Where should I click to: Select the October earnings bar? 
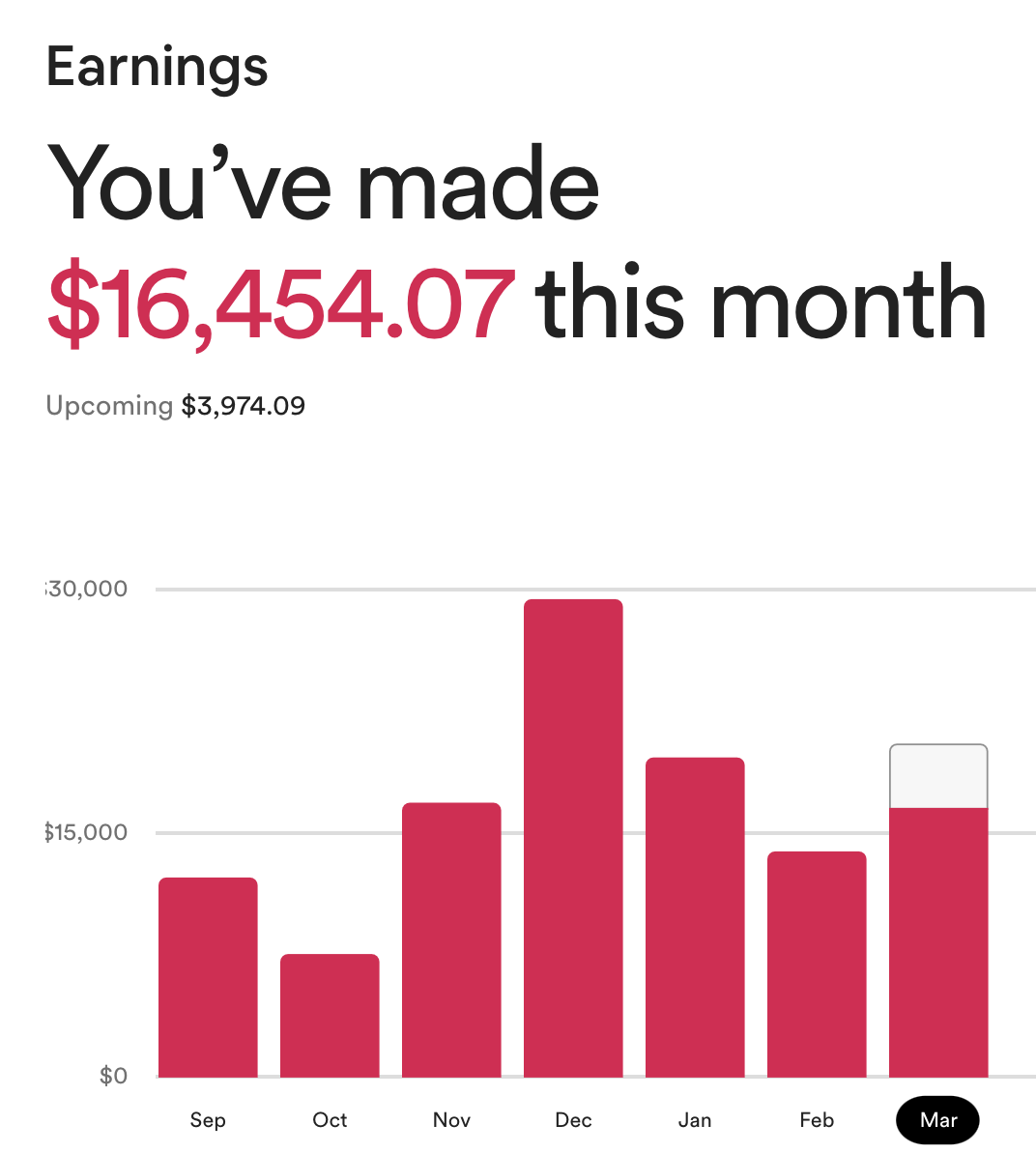coord(330,1015)
